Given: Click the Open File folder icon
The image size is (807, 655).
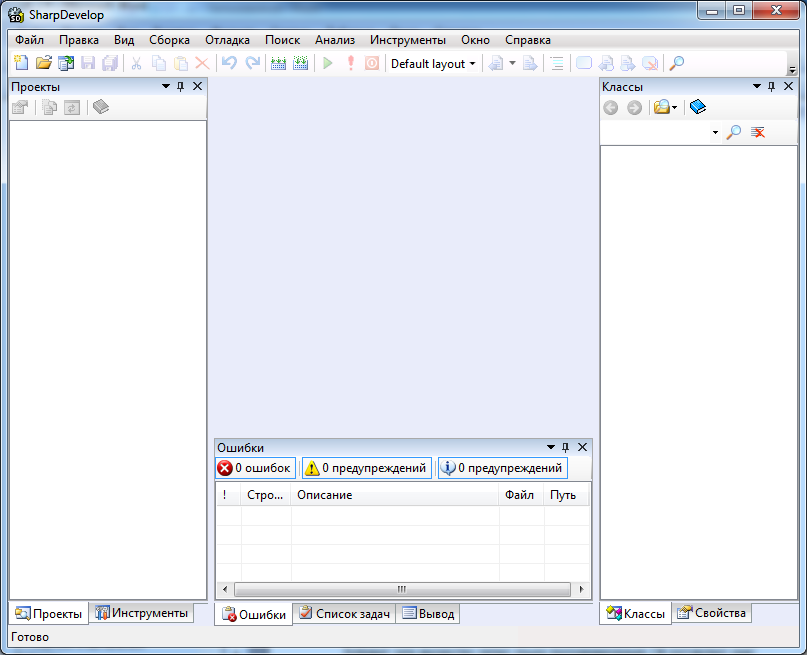Looking at the screenshot, I should (x=44, y=63).
